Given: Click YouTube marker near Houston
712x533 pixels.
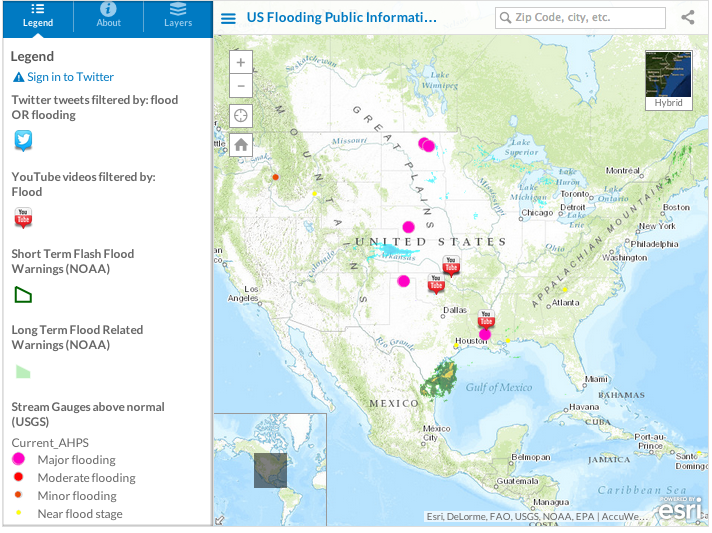Looking at the screenshot, I should click(486, 319).
